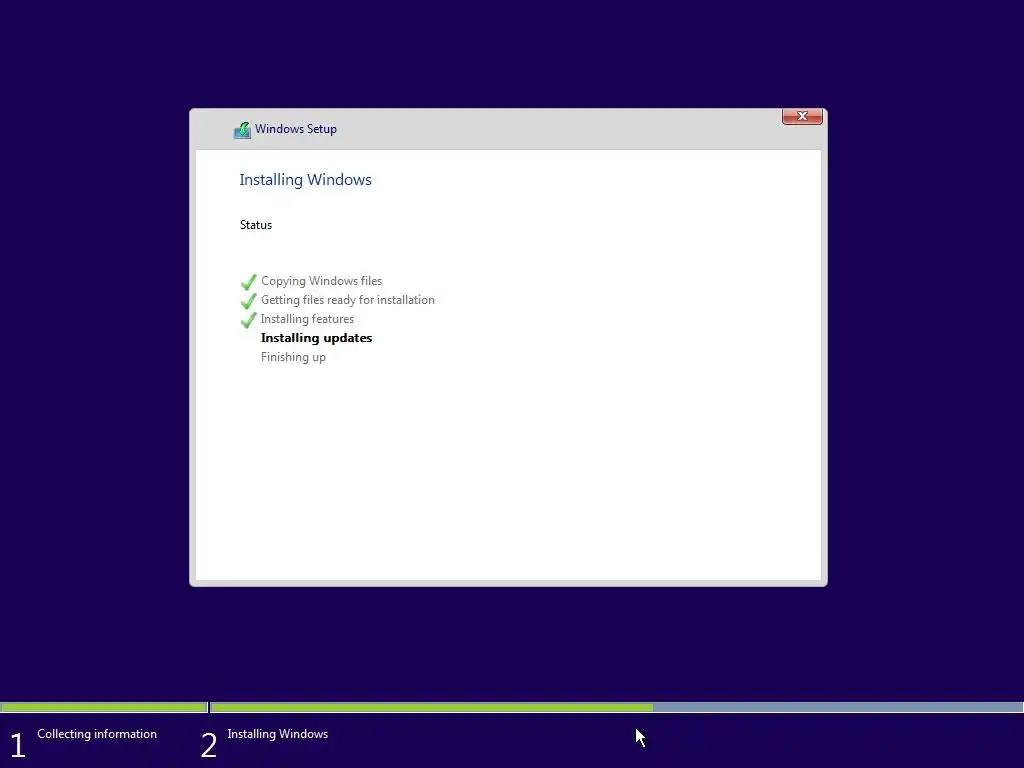The height and width of the screenshot is (768, 1024).
Task: Click the checkmark next to Getting files ready
Action: tap(248, 301)
